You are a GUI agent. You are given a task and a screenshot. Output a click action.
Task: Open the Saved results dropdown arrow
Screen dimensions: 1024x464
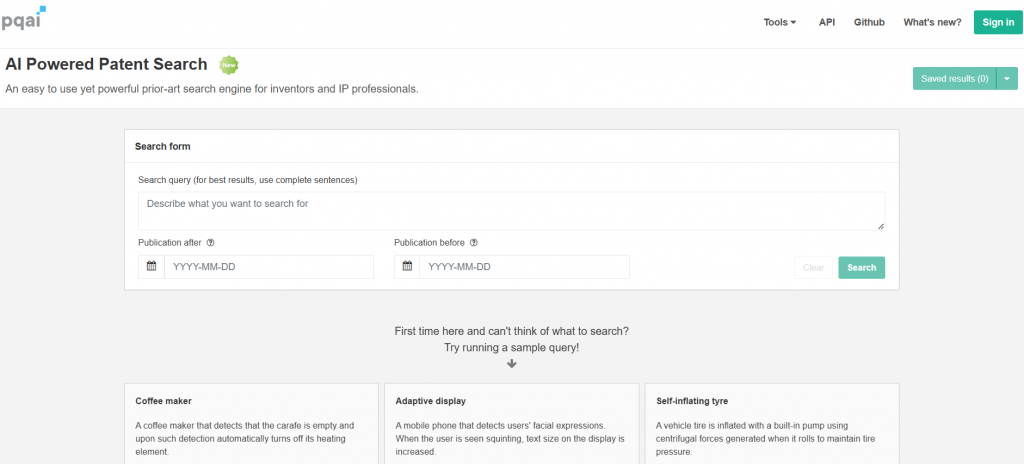pyautogui.click(x=1007, y=78)
